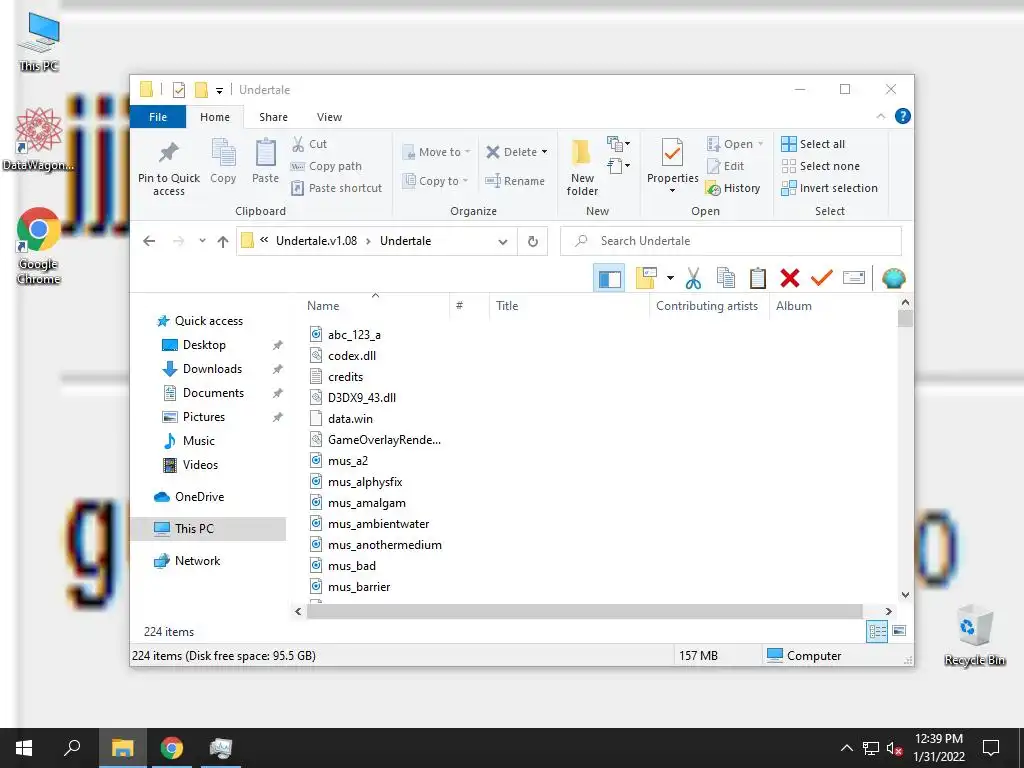The width and height of the screenshot is (1024, 768).
Task: Click Select none
Action: point(820,166)
